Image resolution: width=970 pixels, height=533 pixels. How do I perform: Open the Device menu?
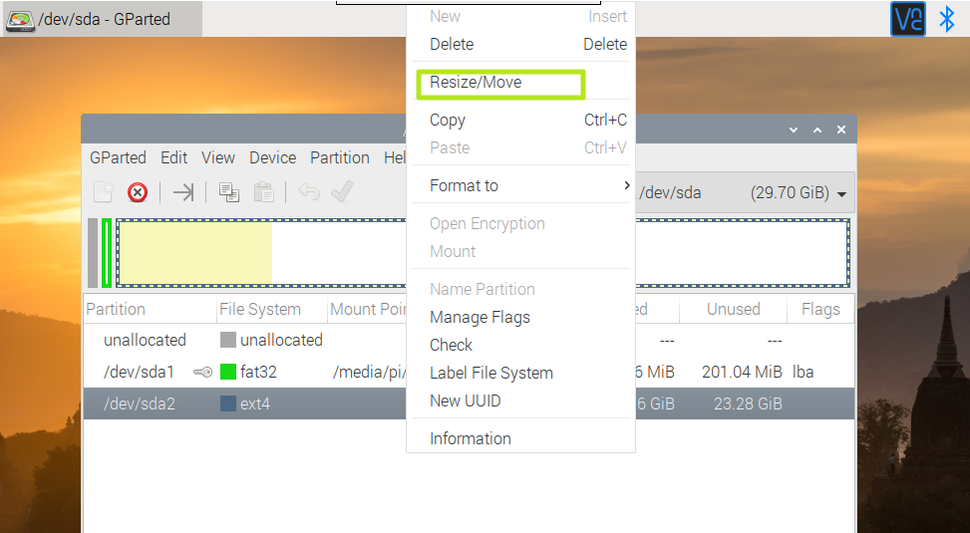point(272,158)
